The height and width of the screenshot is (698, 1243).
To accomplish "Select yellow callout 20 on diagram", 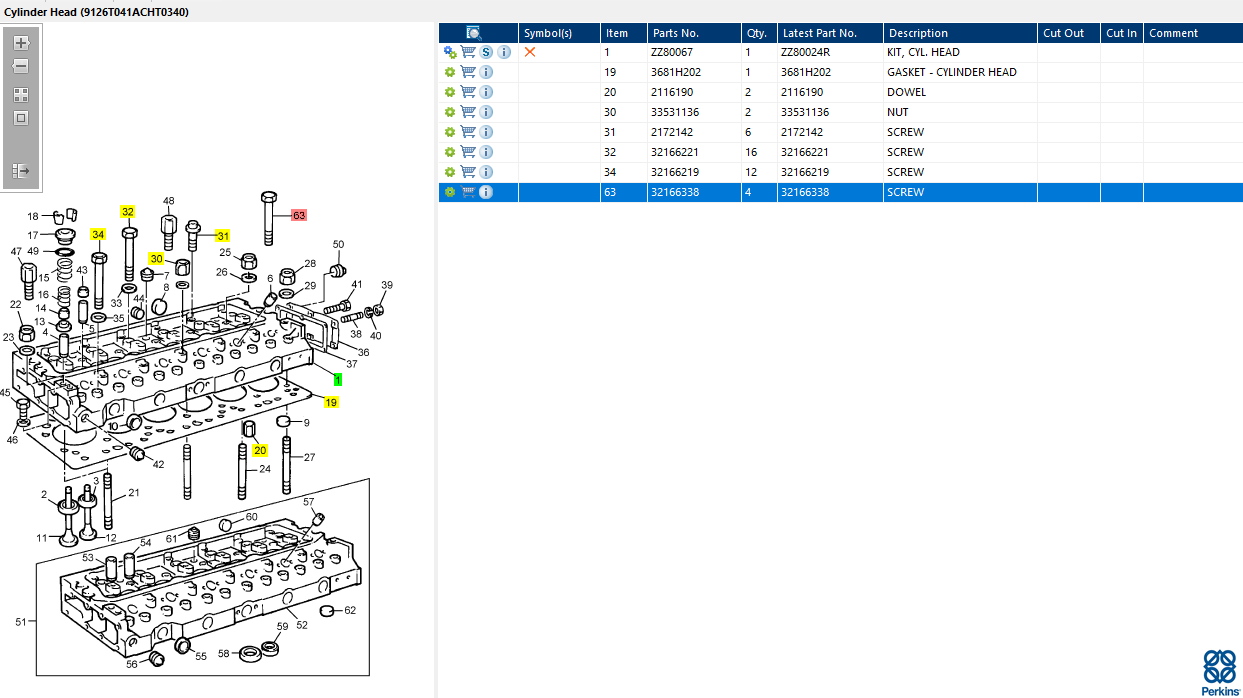I will point(260,450).
